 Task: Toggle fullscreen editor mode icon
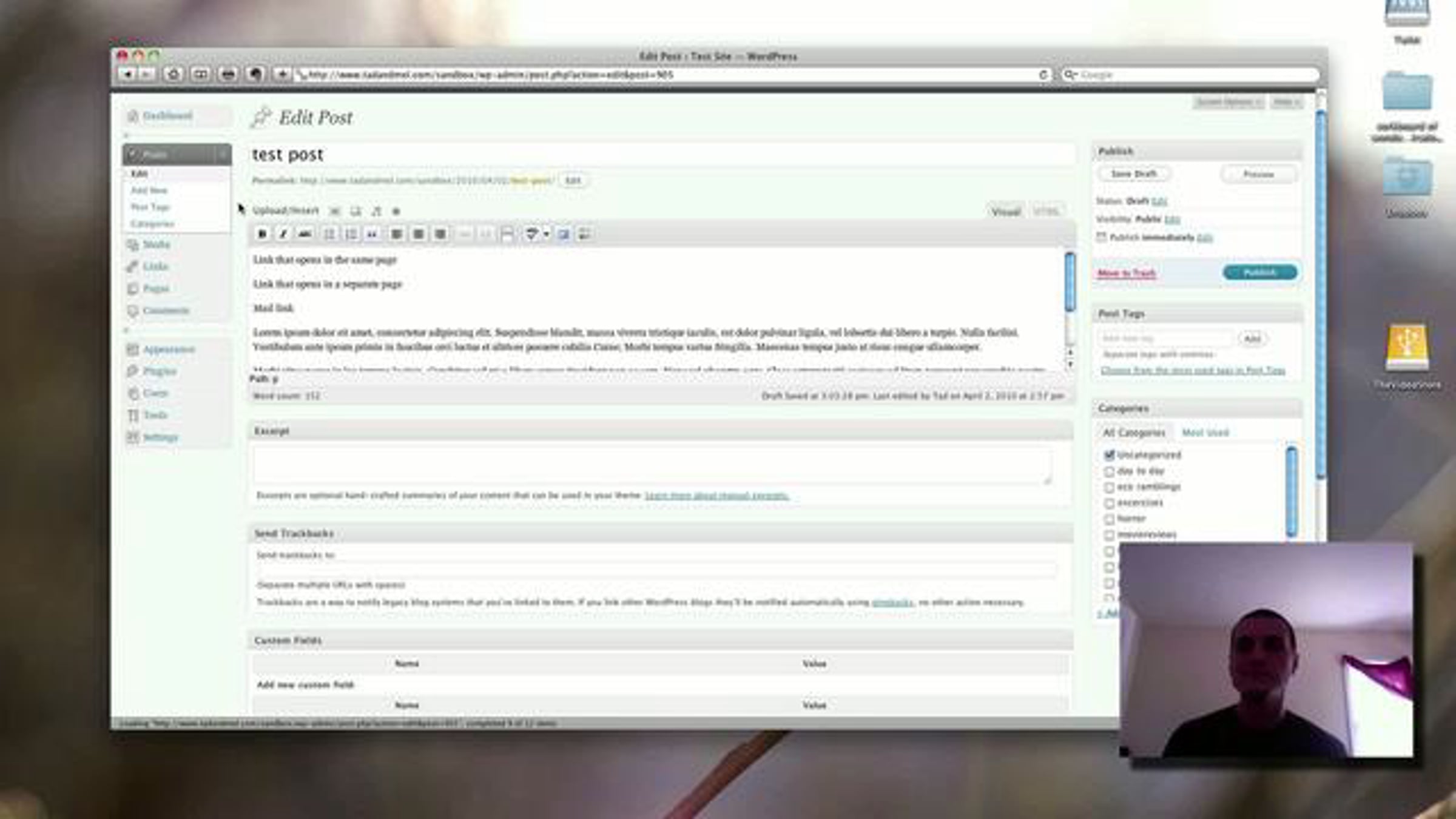coord(563,234)
